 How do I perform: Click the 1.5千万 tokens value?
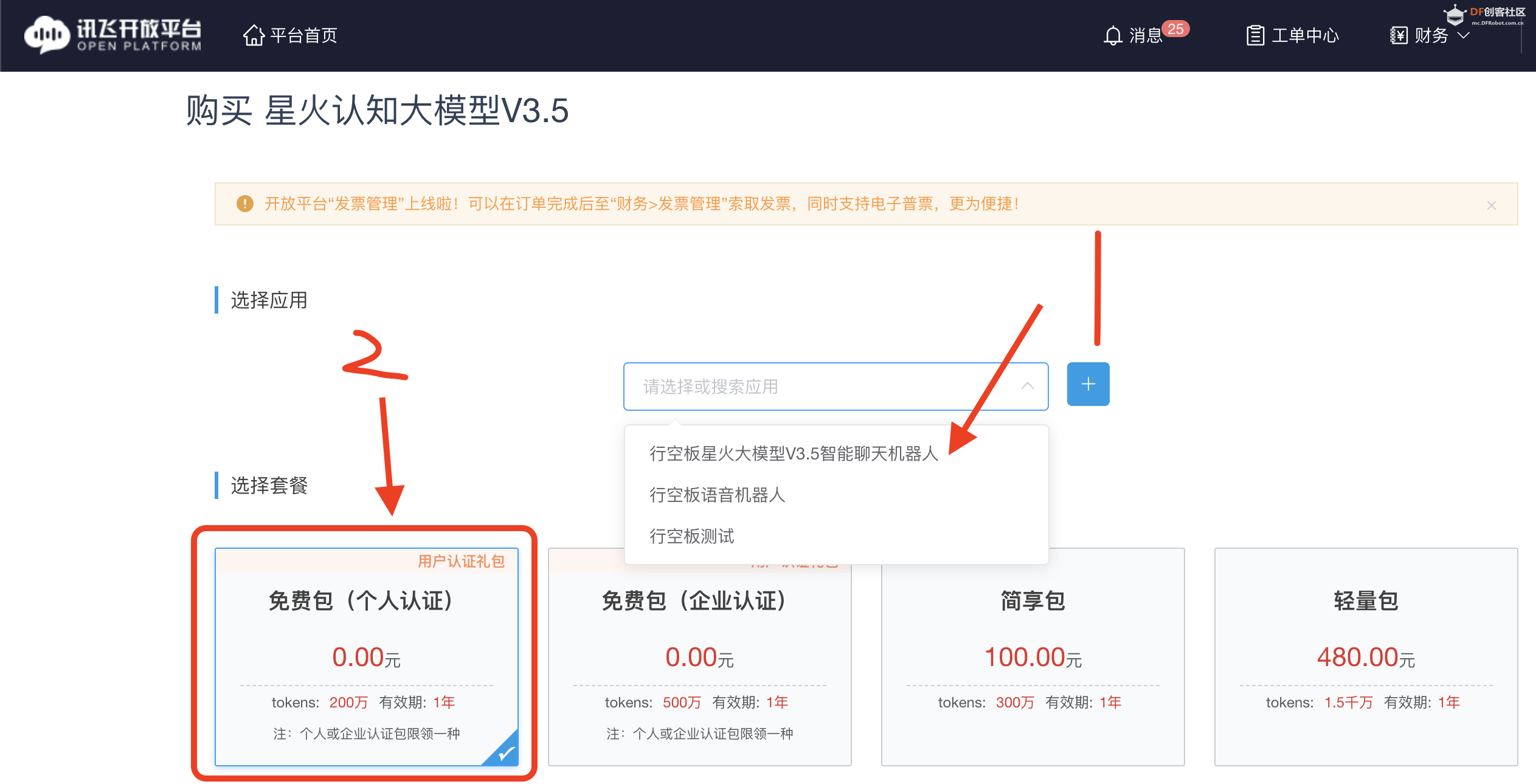(x=1348, y=703)
